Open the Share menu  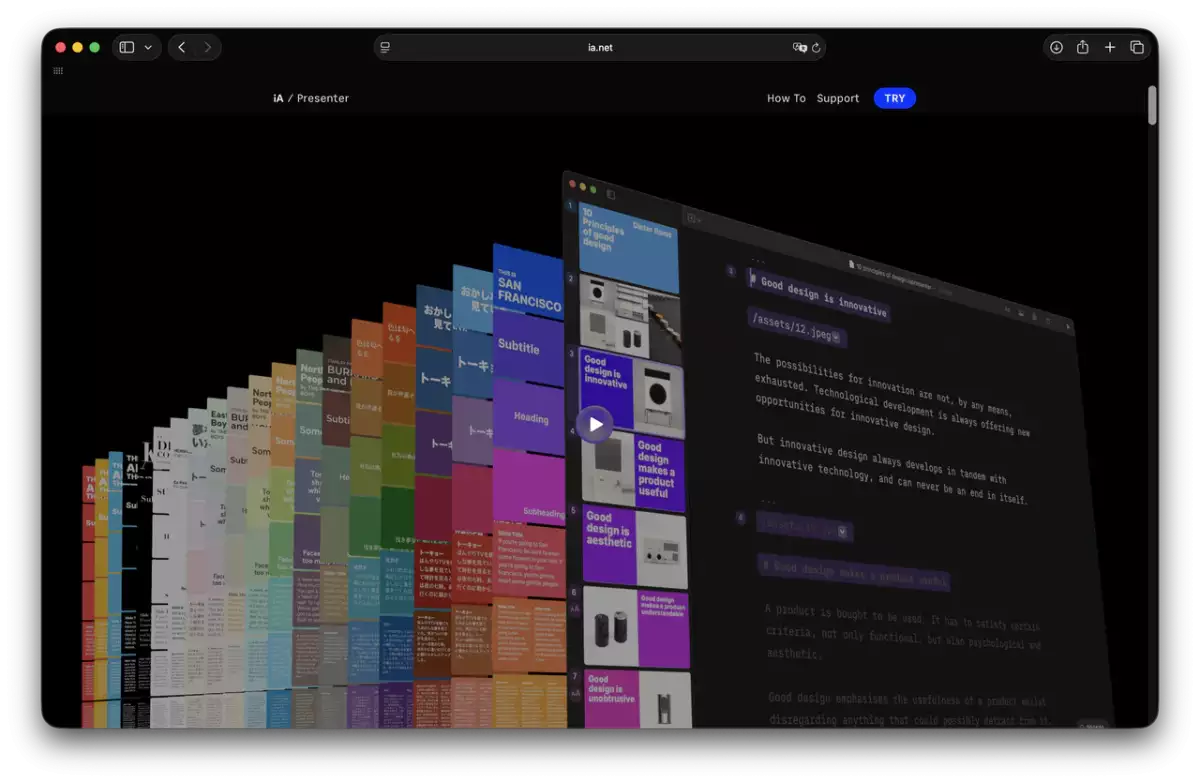(1083, 47)
